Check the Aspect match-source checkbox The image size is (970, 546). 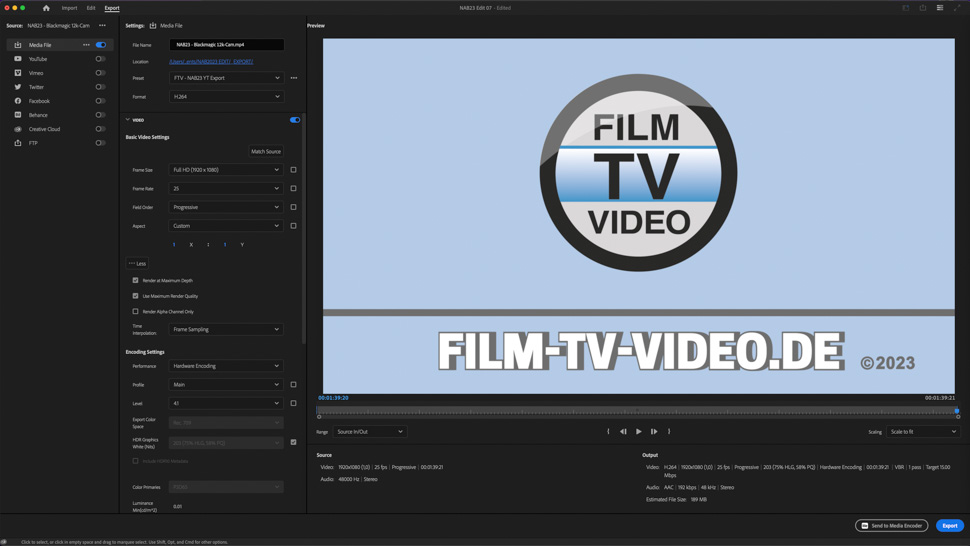pyautogui.click(x=293, y=226)
